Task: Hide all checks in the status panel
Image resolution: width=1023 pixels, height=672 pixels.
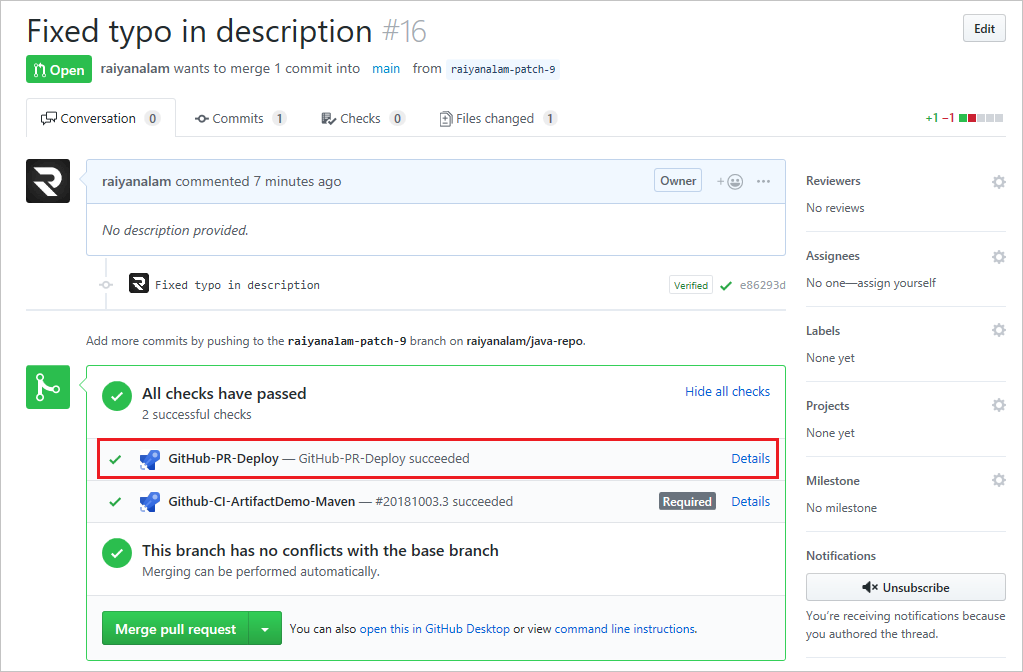Action: (727, 391)
